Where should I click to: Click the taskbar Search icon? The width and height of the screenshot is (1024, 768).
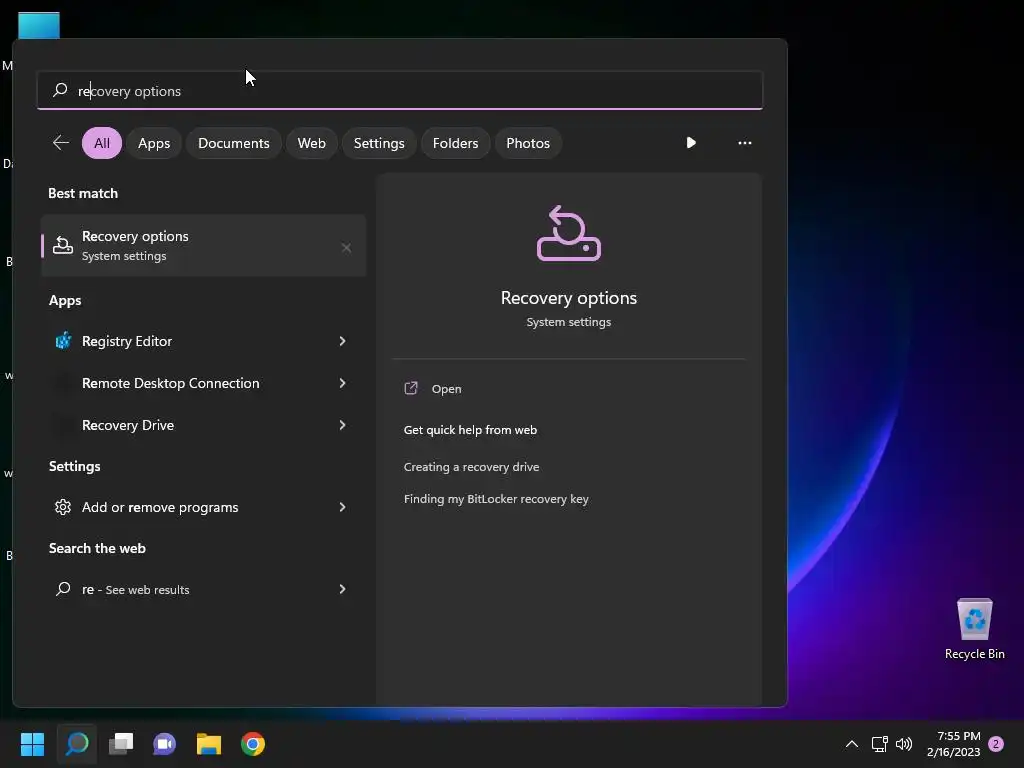tap(76, 744)
